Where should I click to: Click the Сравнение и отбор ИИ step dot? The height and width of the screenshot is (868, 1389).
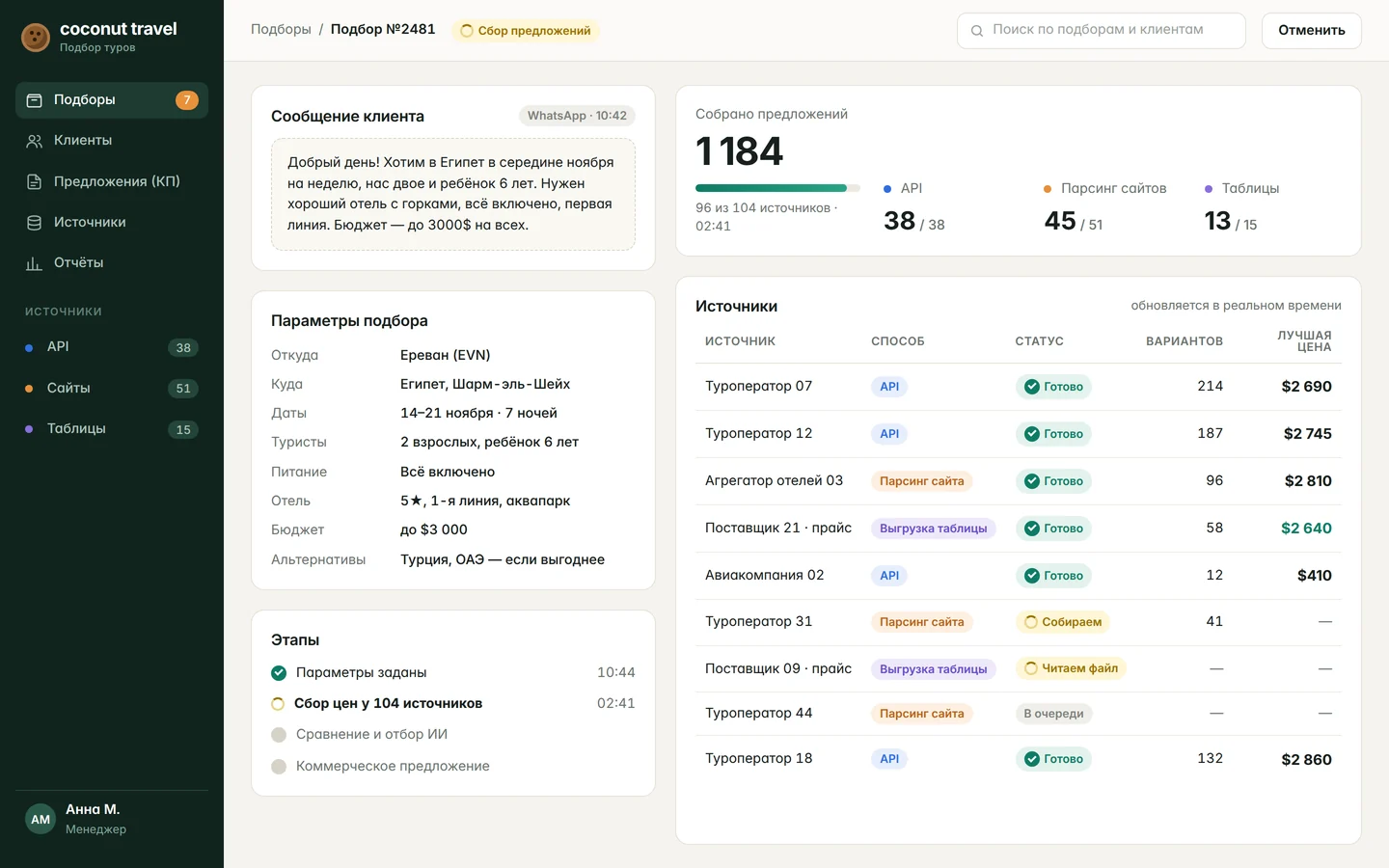point(279,735)
